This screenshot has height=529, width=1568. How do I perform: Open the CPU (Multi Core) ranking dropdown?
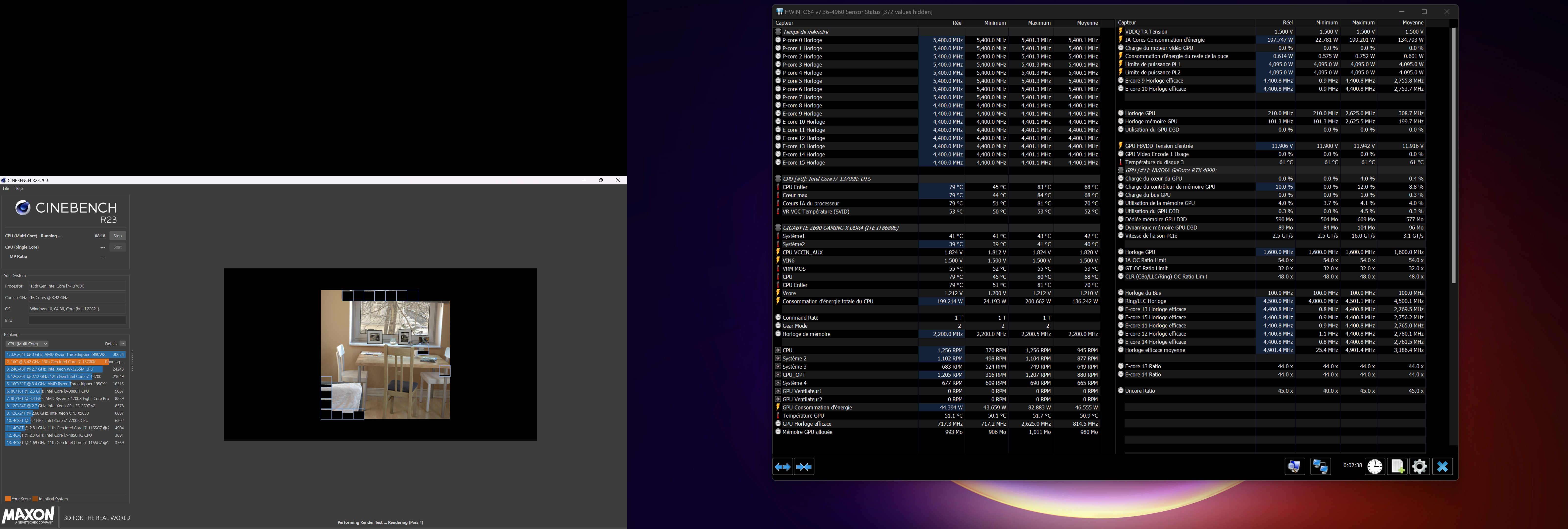27,344
